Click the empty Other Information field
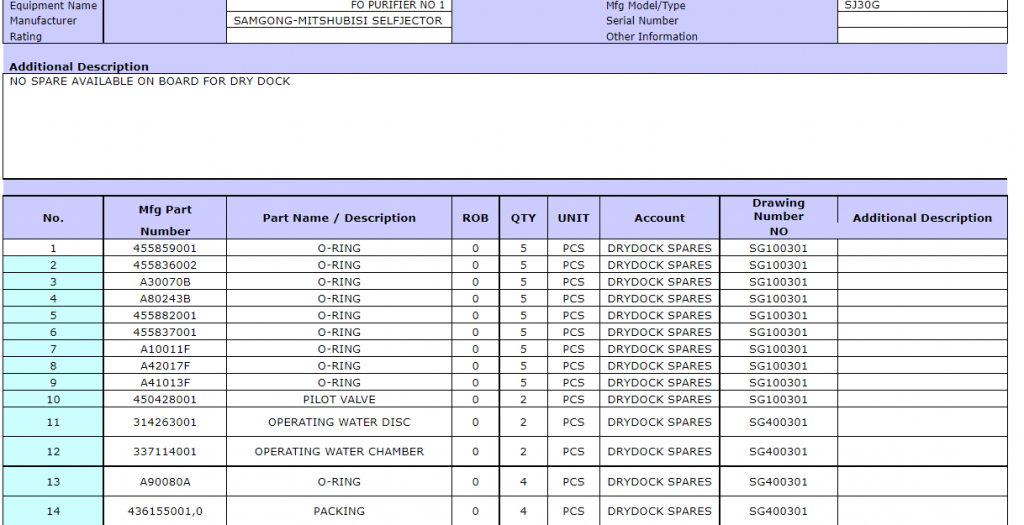 [x=921, y=37]
